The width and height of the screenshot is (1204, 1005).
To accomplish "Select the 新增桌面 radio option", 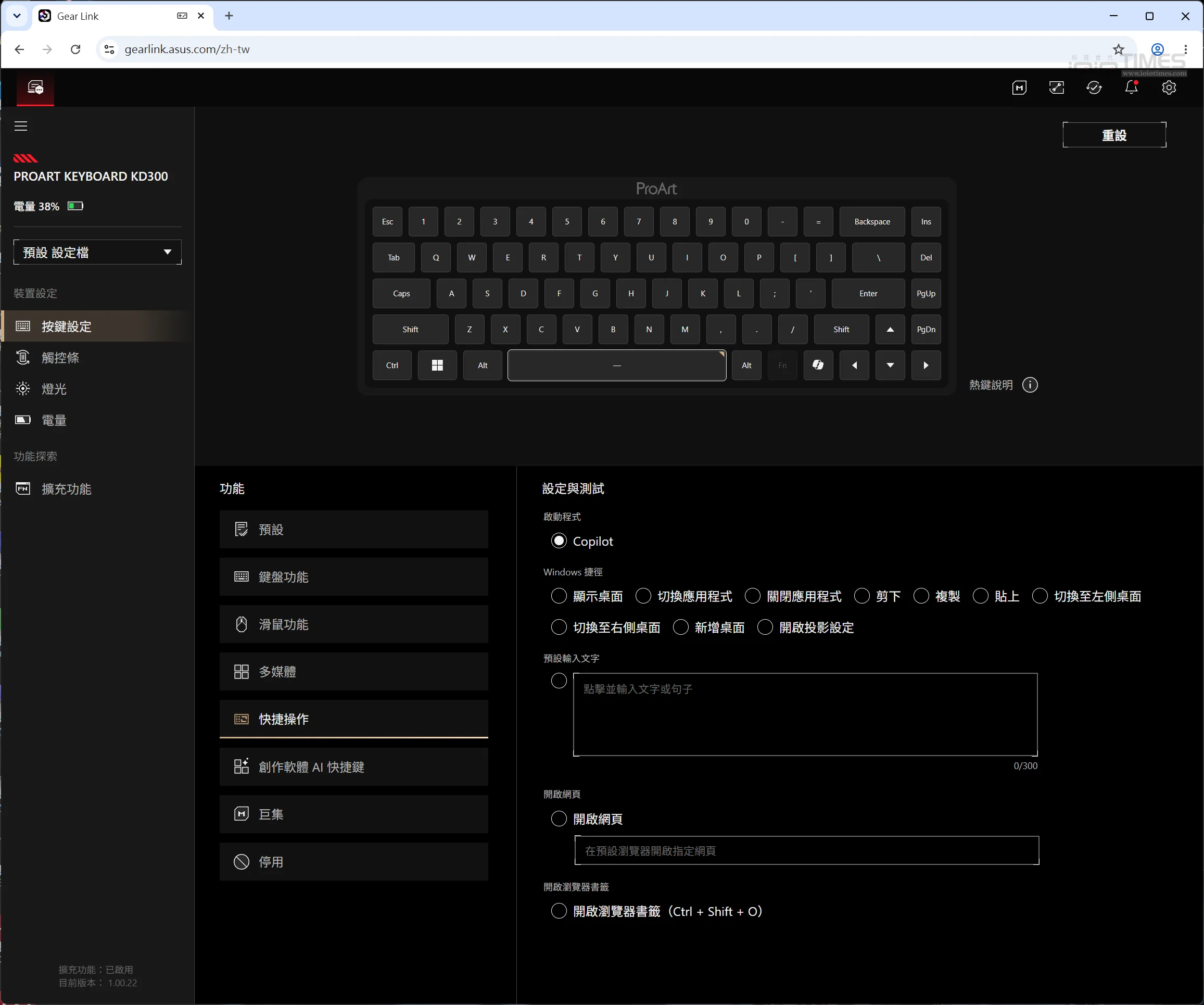I will pos(680,627).
